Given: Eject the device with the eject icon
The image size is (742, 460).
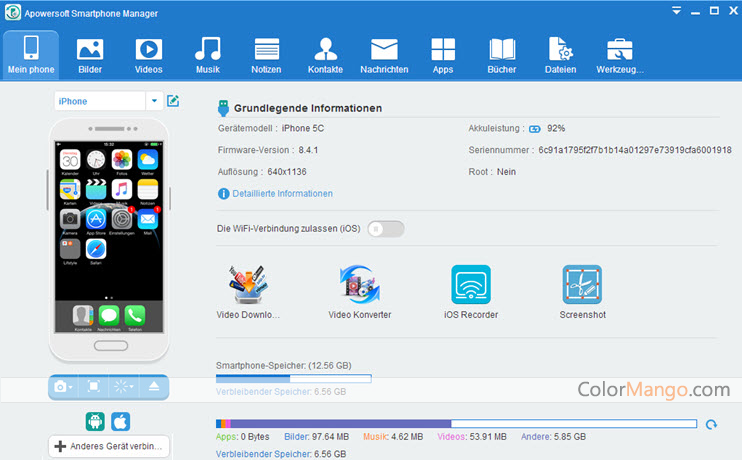Looking at the screenshot, I should coord(154,387).
